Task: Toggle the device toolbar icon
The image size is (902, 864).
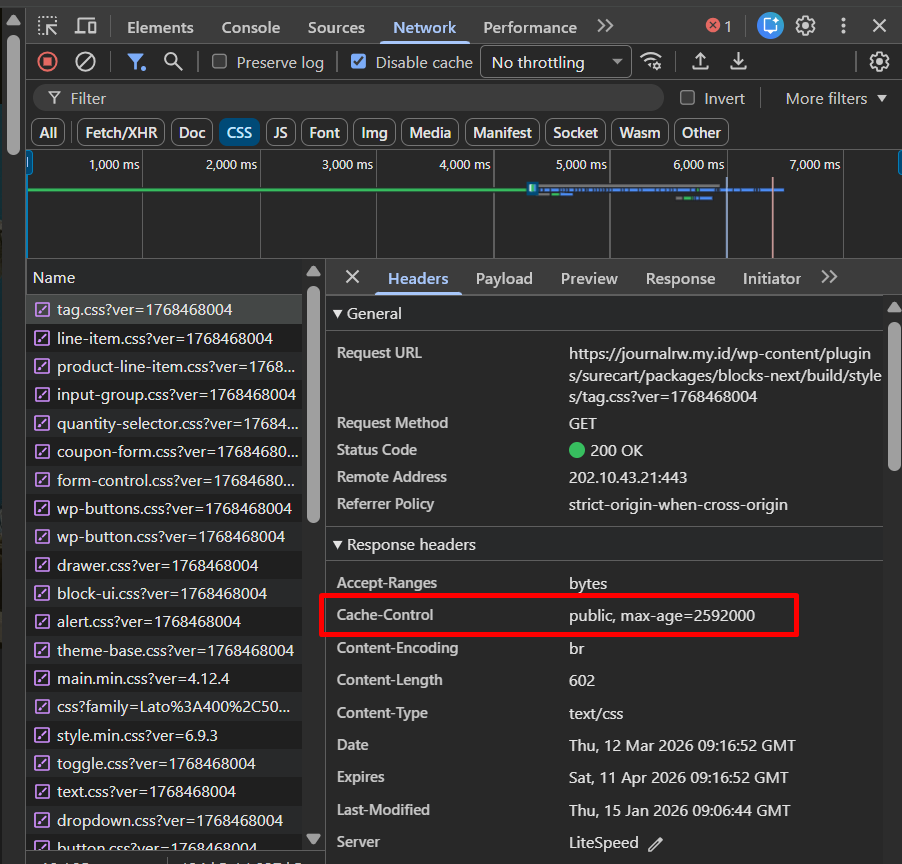Action: [x=86, y=27]
